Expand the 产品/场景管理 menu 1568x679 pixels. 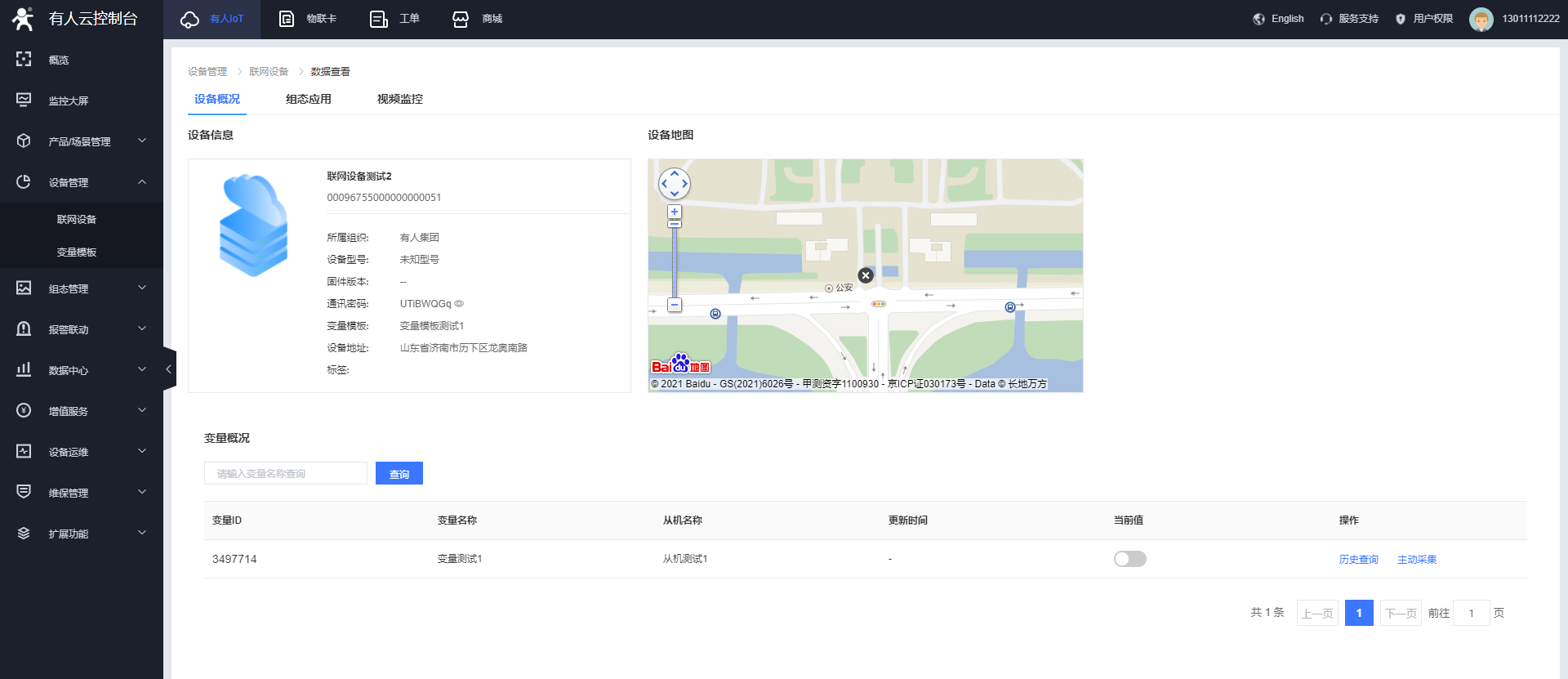(x=80, y=141)
